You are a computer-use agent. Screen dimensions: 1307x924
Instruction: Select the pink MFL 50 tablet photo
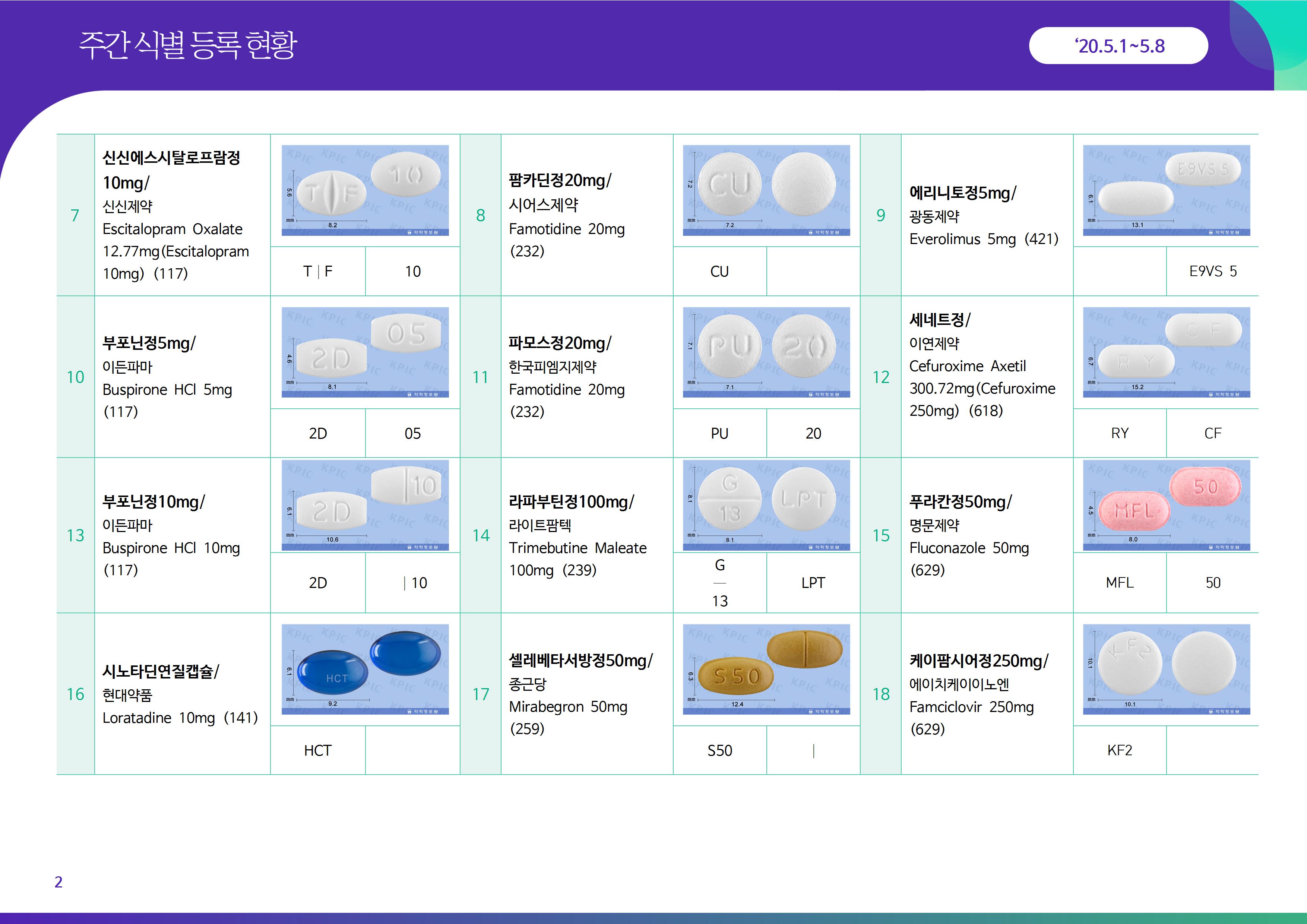pyautogui.click(x=1166, y=505)
